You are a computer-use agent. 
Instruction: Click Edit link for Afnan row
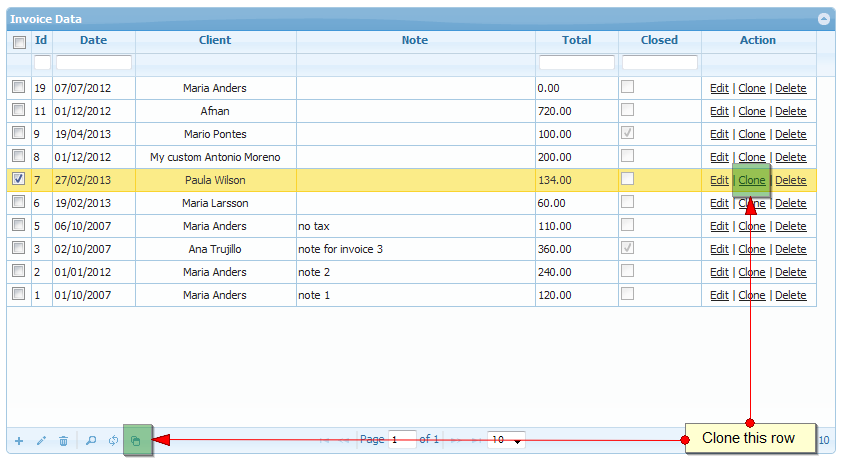pos(719,111)
